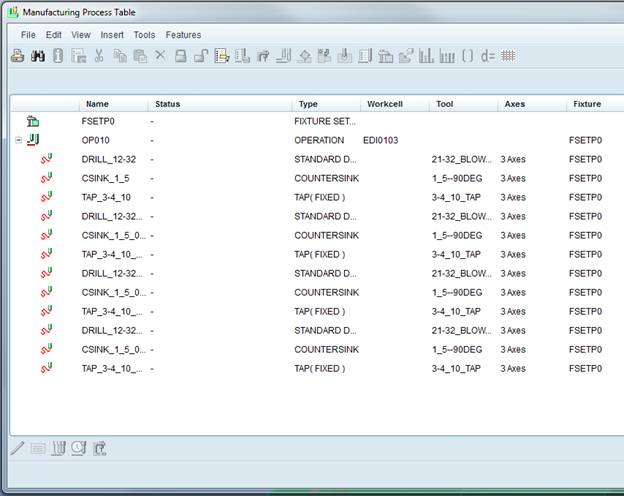Click the Workcell column header
The width and height of the screenshot is (624, 496).
pyautogui.click(x=385, y=104)
